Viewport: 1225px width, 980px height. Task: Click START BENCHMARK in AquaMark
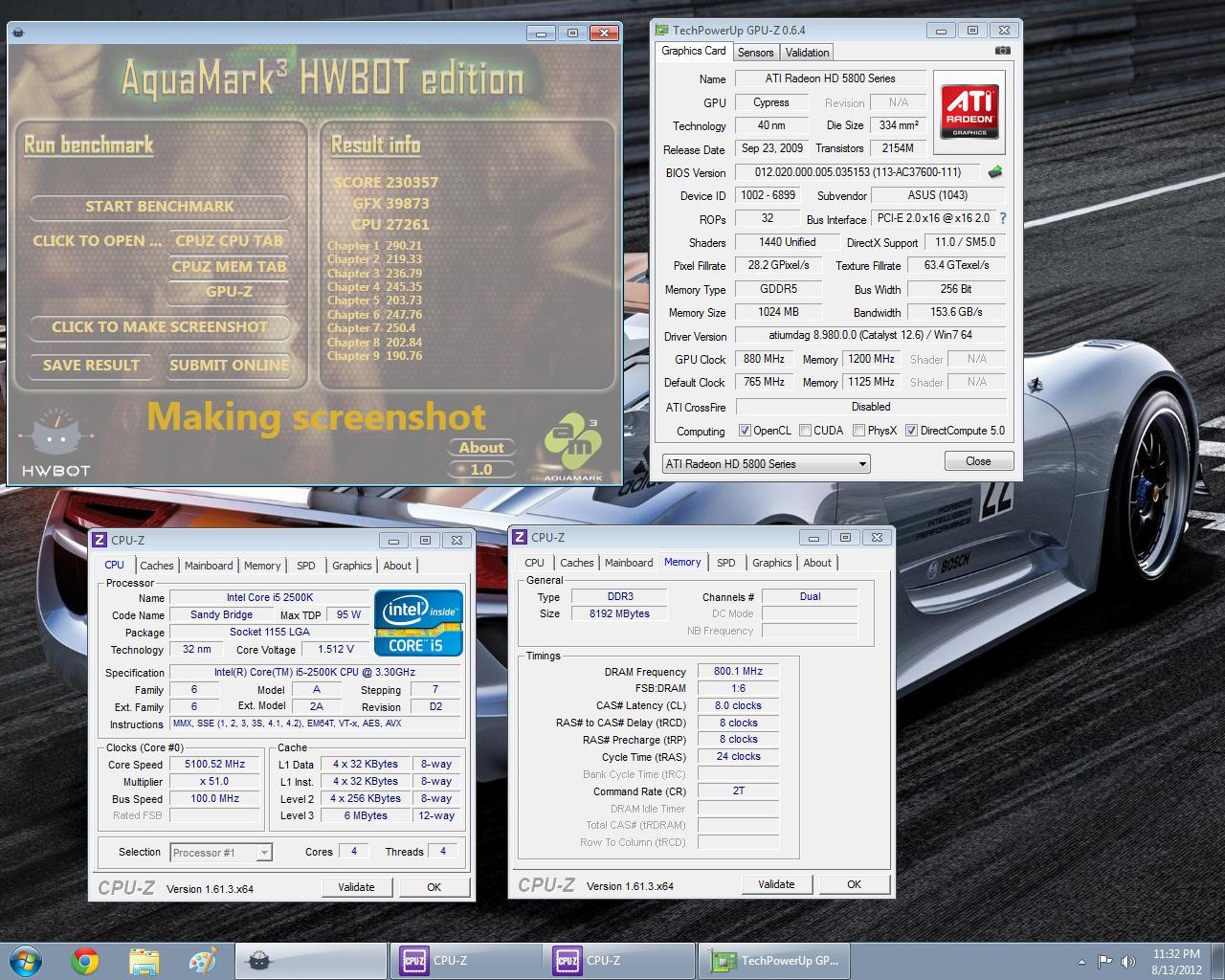tap(160, 206)
